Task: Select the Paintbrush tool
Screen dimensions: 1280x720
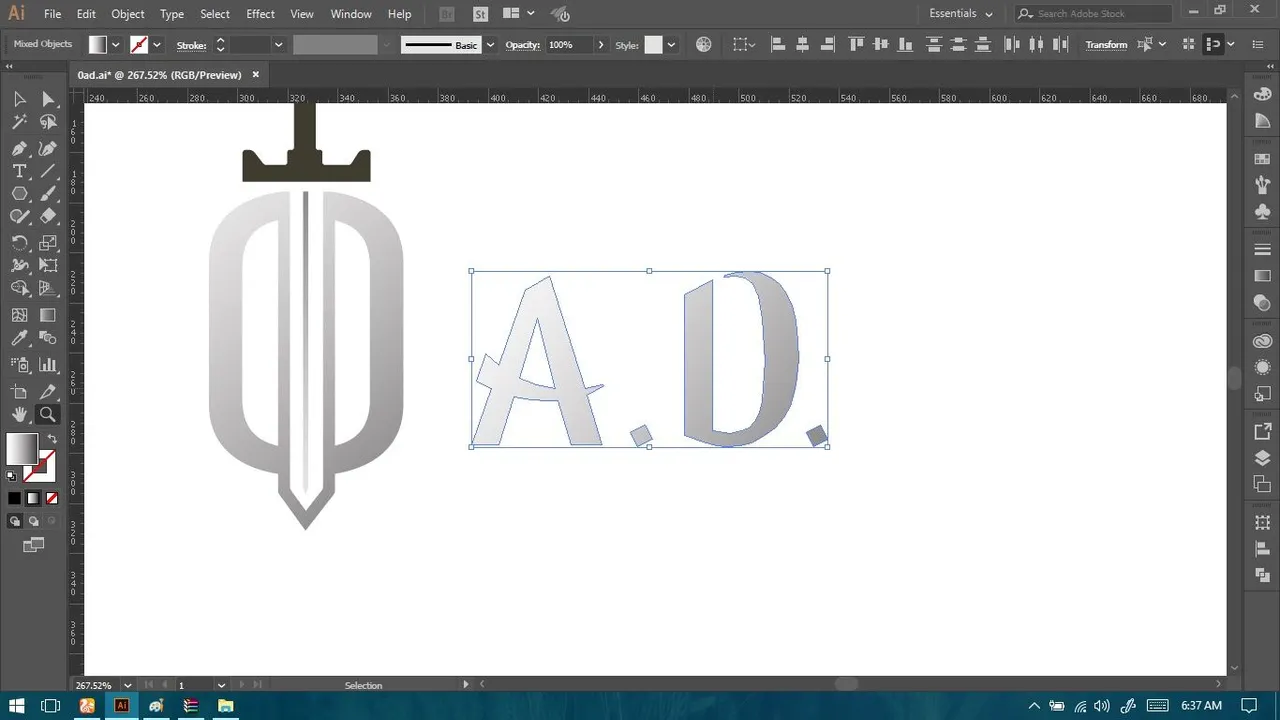Action: 48,194
